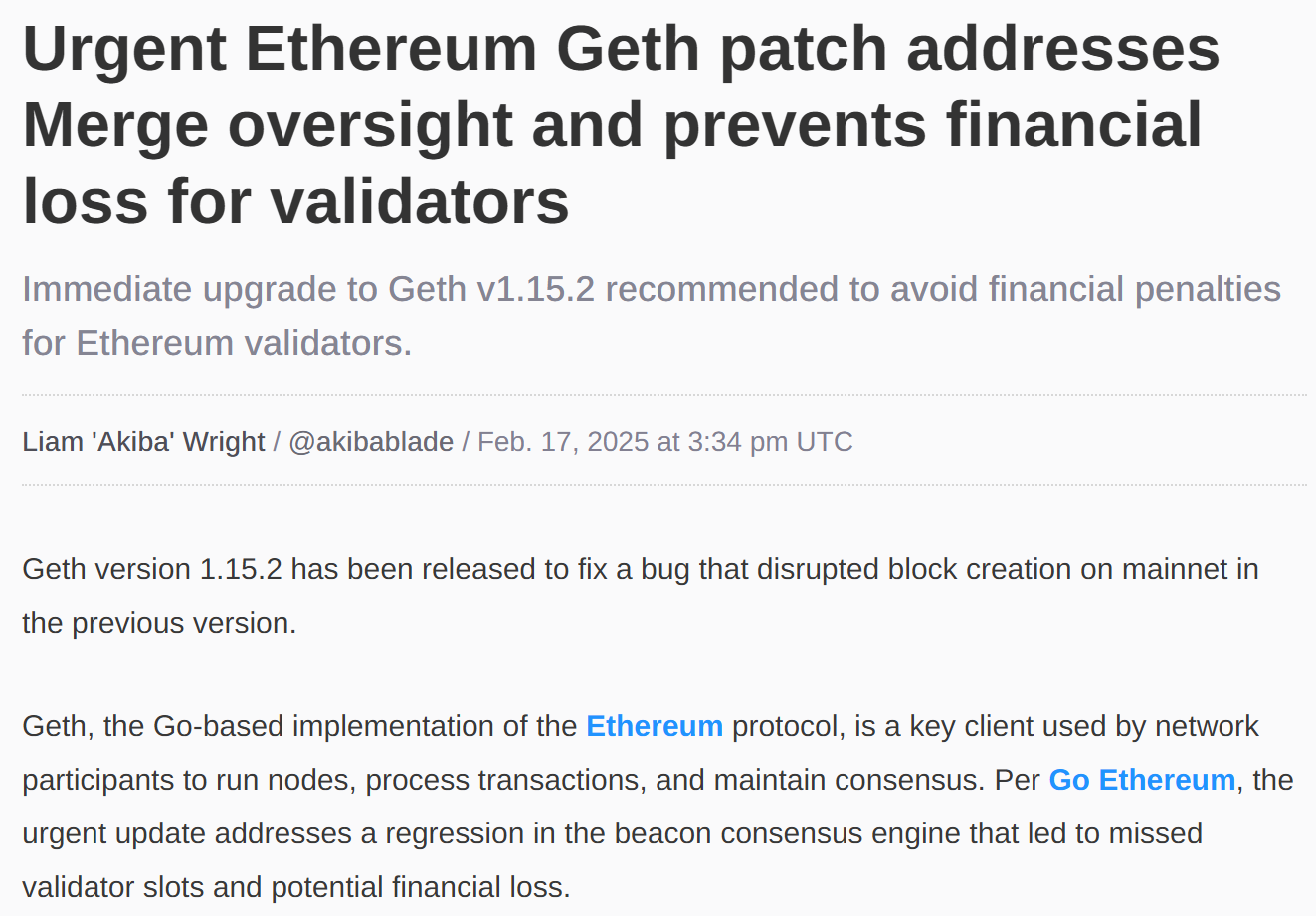Viewport: 1316px width, 916px height.
Task: Click author name Liam 'Akiba' Wright
Action: coord(143,442)
